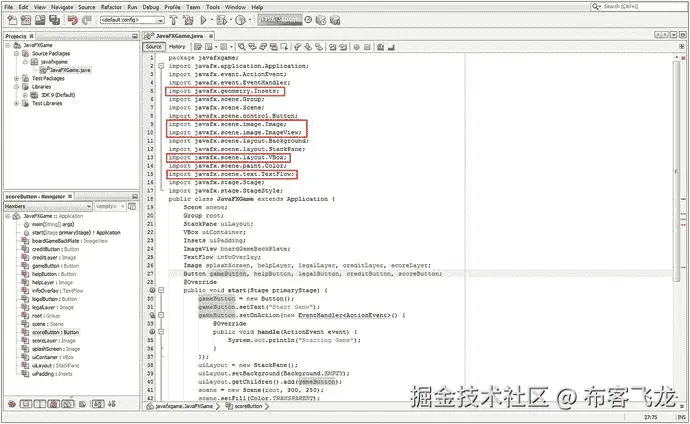The image size is (690, 424).
Task: Toggle Show Non-Public Members in Navigator
Action: tap(54, 404)
